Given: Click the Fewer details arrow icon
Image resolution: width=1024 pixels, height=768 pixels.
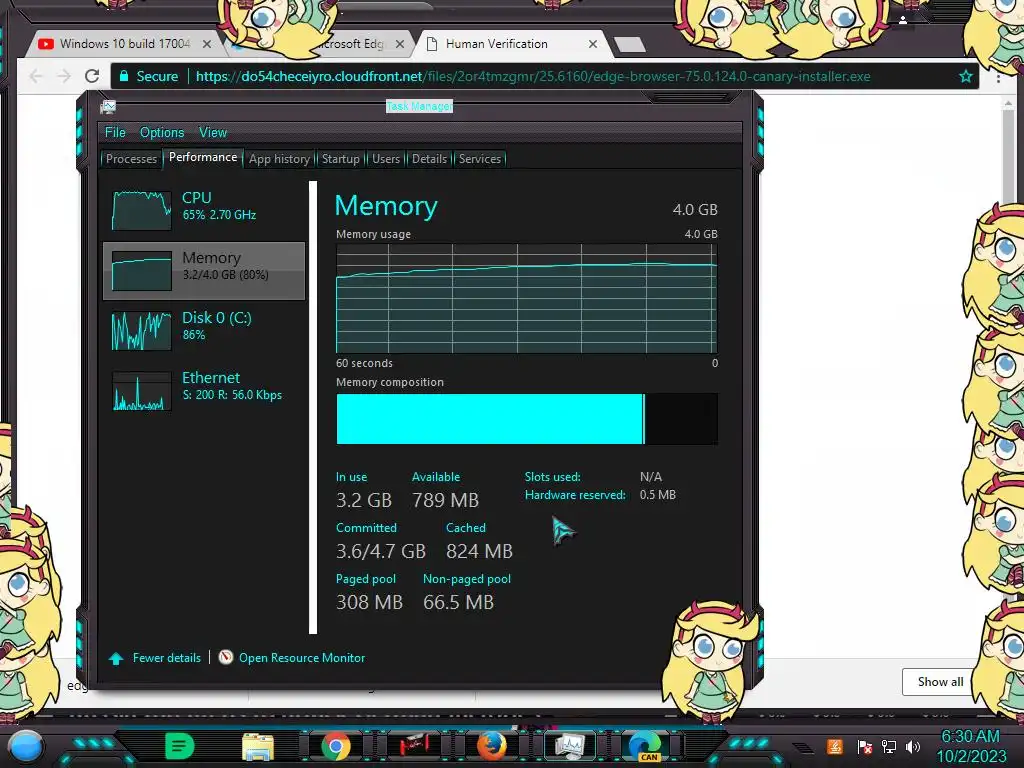Looking at the screenshot, I should pyautogui.click(x=116, y=658).
